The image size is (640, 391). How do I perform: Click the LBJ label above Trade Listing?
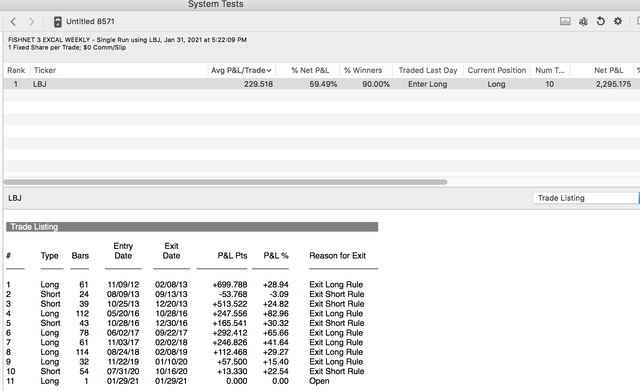15,198
